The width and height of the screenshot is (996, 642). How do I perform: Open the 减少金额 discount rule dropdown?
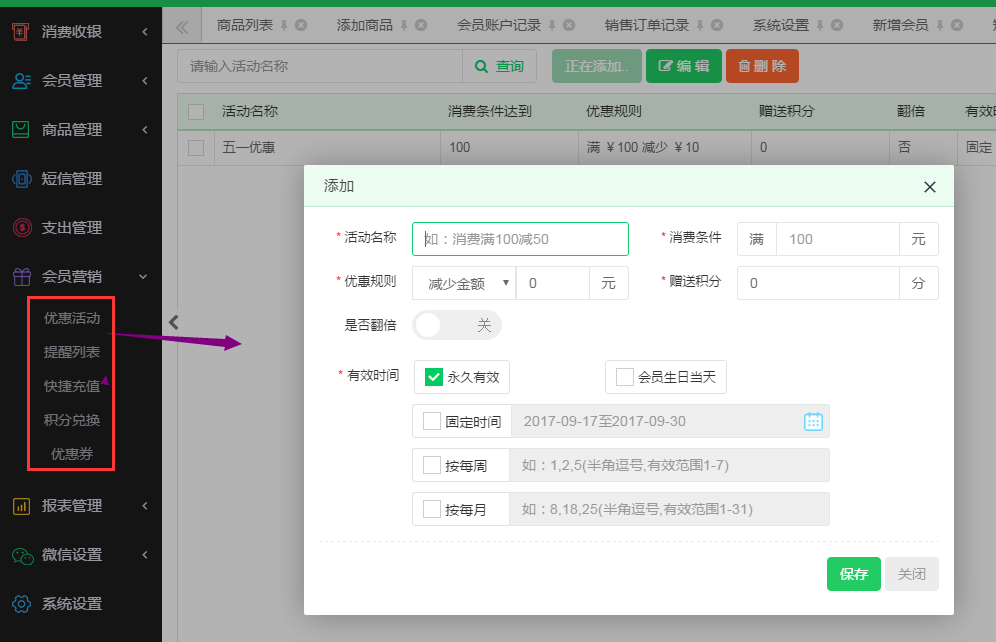click(463, 283)
